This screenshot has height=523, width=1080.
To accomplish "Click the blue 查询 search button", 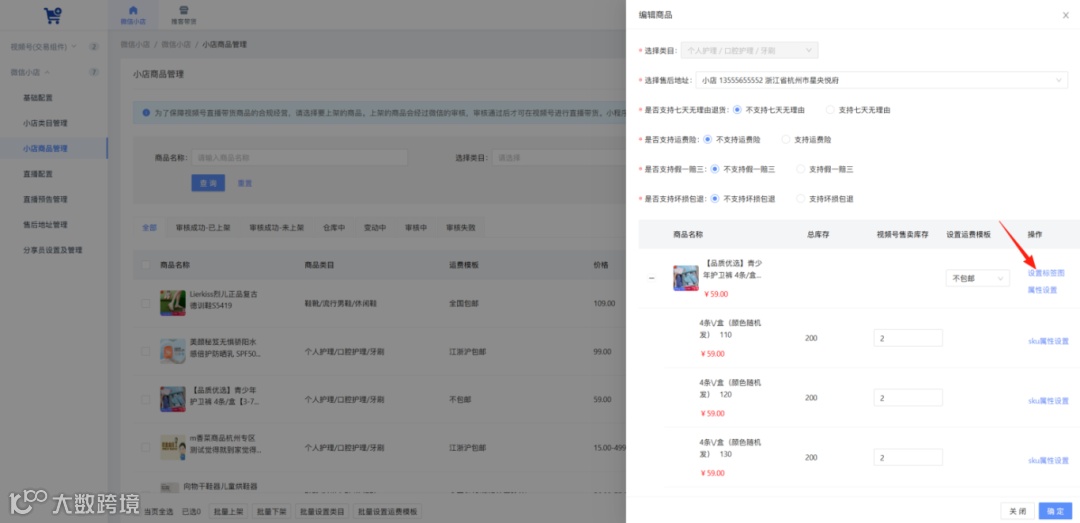I will [x=208, y=183].
